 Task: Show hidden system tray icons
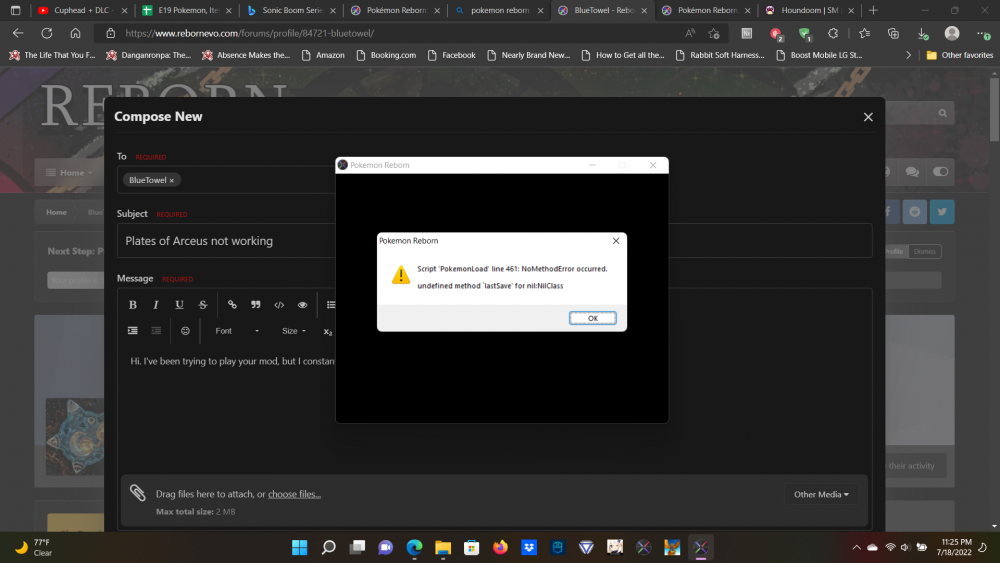pyautogui.click(x=856, y=548)
